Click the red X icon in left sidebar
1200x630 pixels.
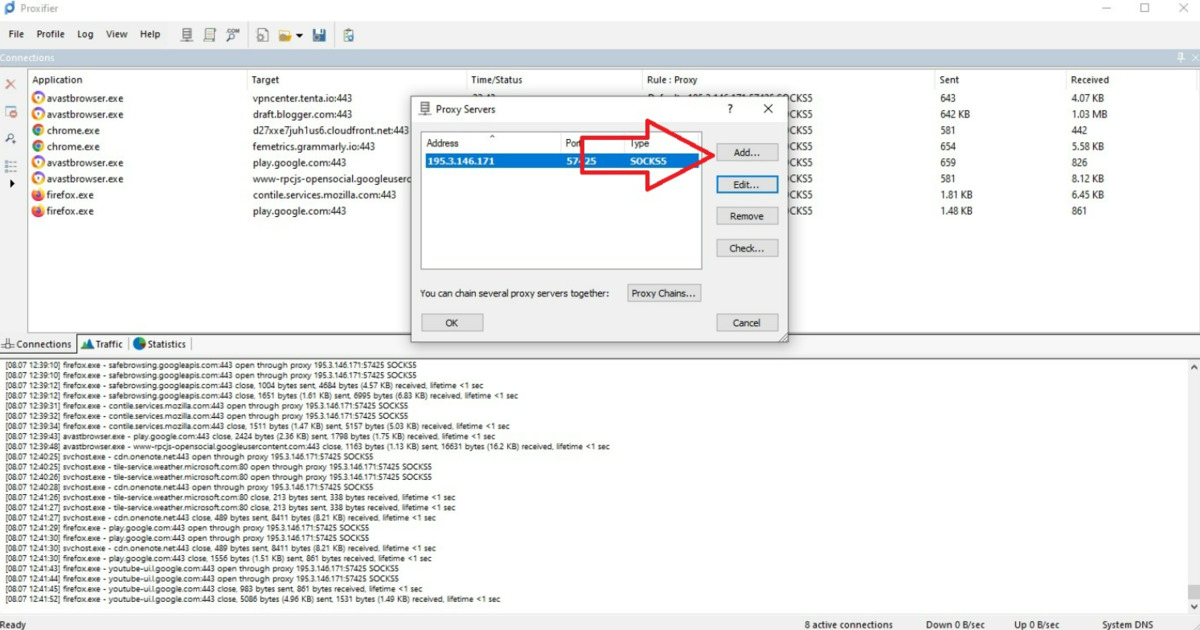tap(11, 84)
